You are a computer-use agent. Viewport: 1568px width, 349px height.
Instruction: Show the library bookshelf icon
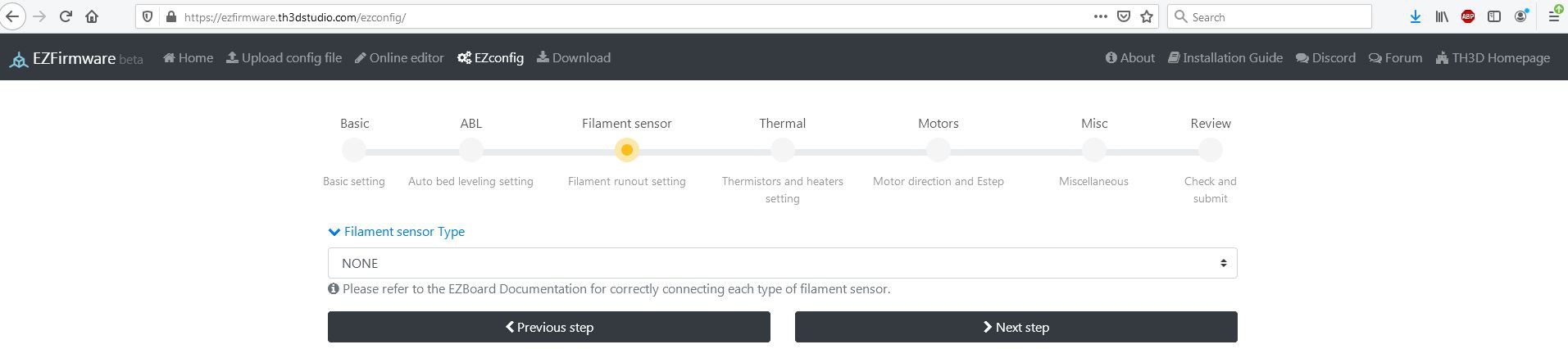click(1441, 16)
